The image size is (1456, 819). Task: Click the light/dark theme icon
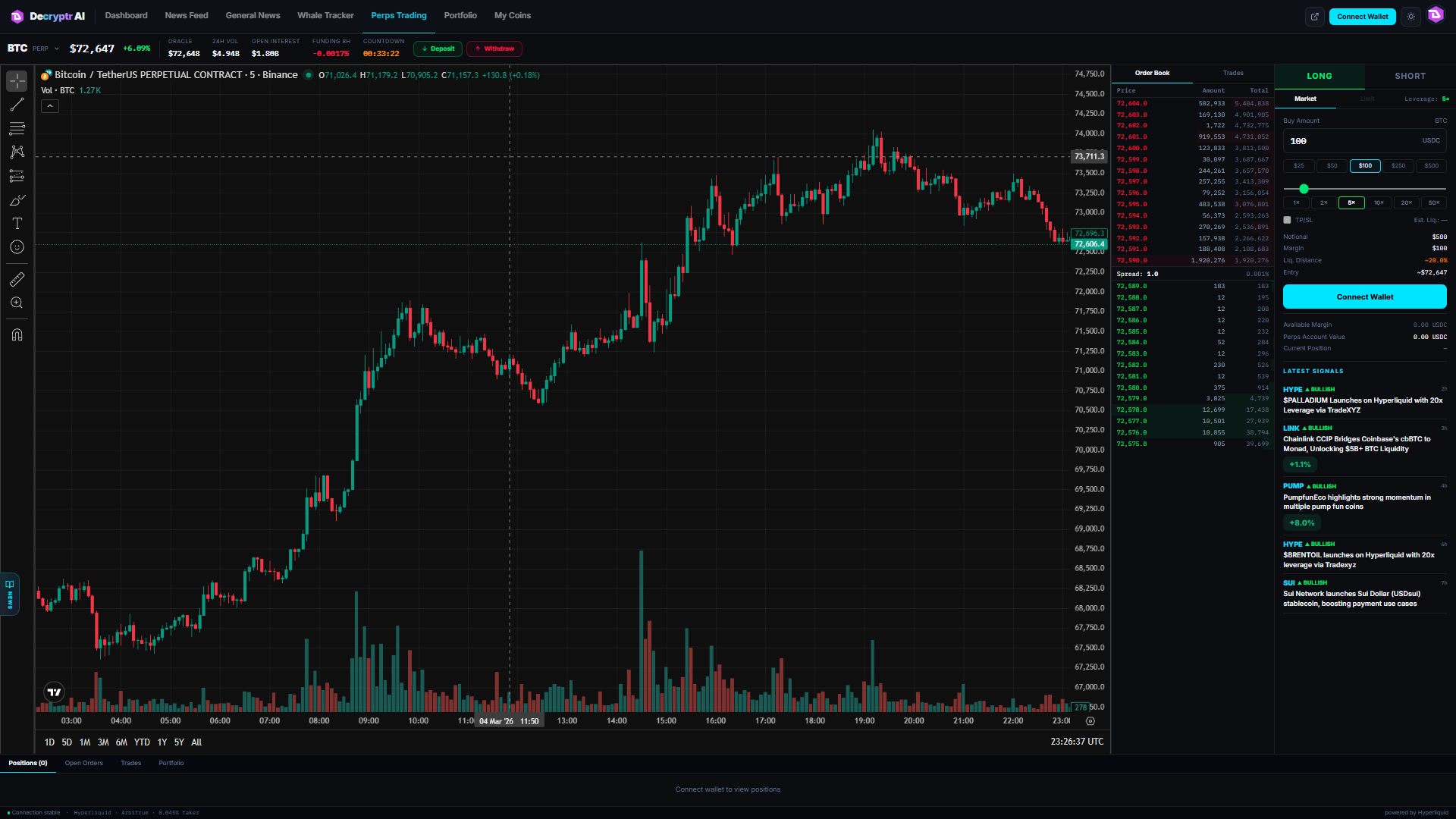1410,17
